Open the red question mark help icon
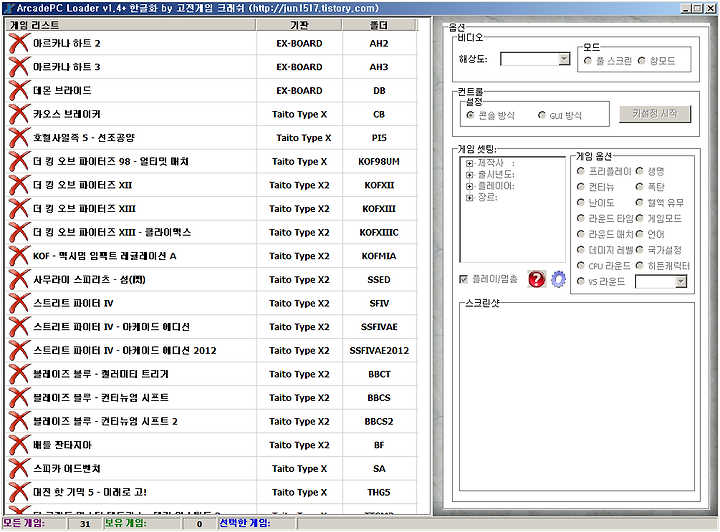Screen dimensions: 720x532 coord(536,279)
